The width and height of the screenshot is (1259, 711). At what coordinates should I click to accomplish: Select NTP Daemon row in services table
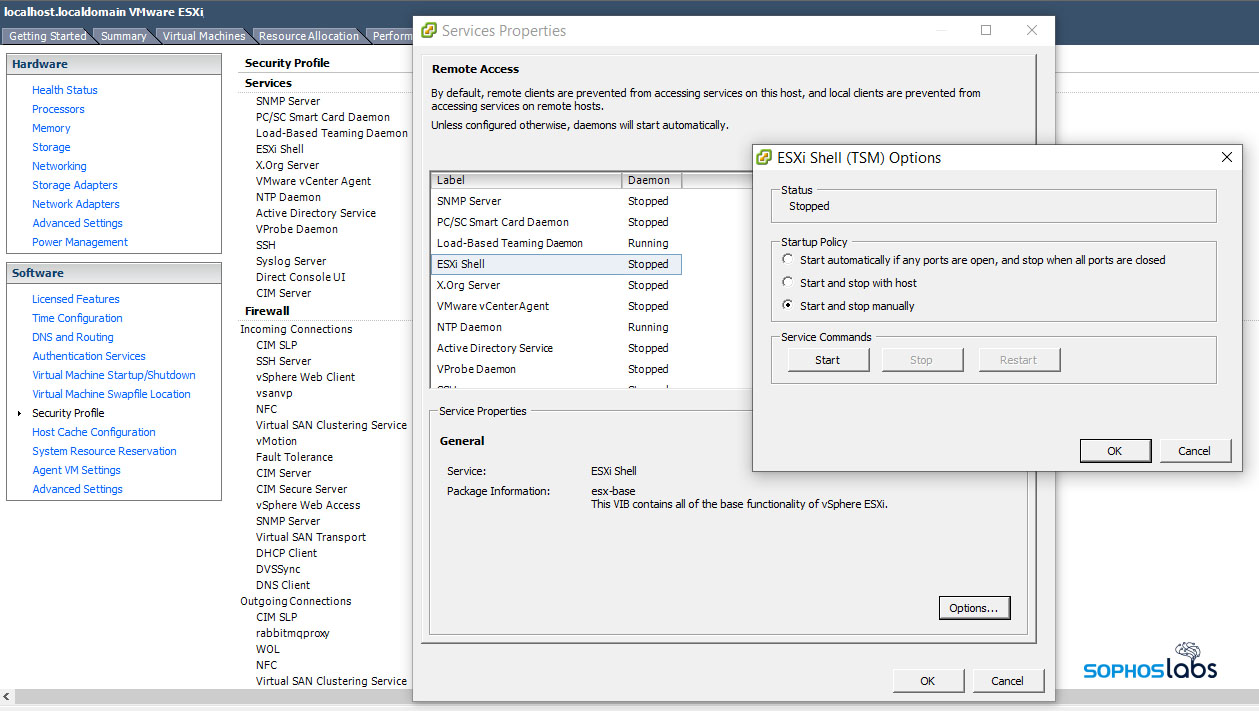click(556, 327)
